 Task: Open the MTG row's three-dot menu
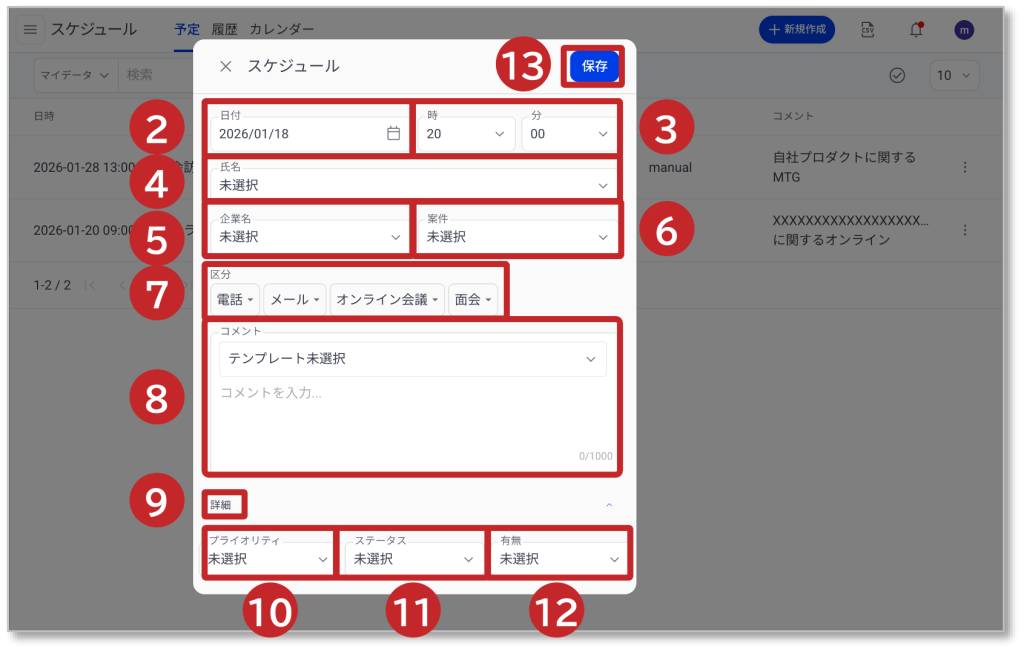click(964, 168)
